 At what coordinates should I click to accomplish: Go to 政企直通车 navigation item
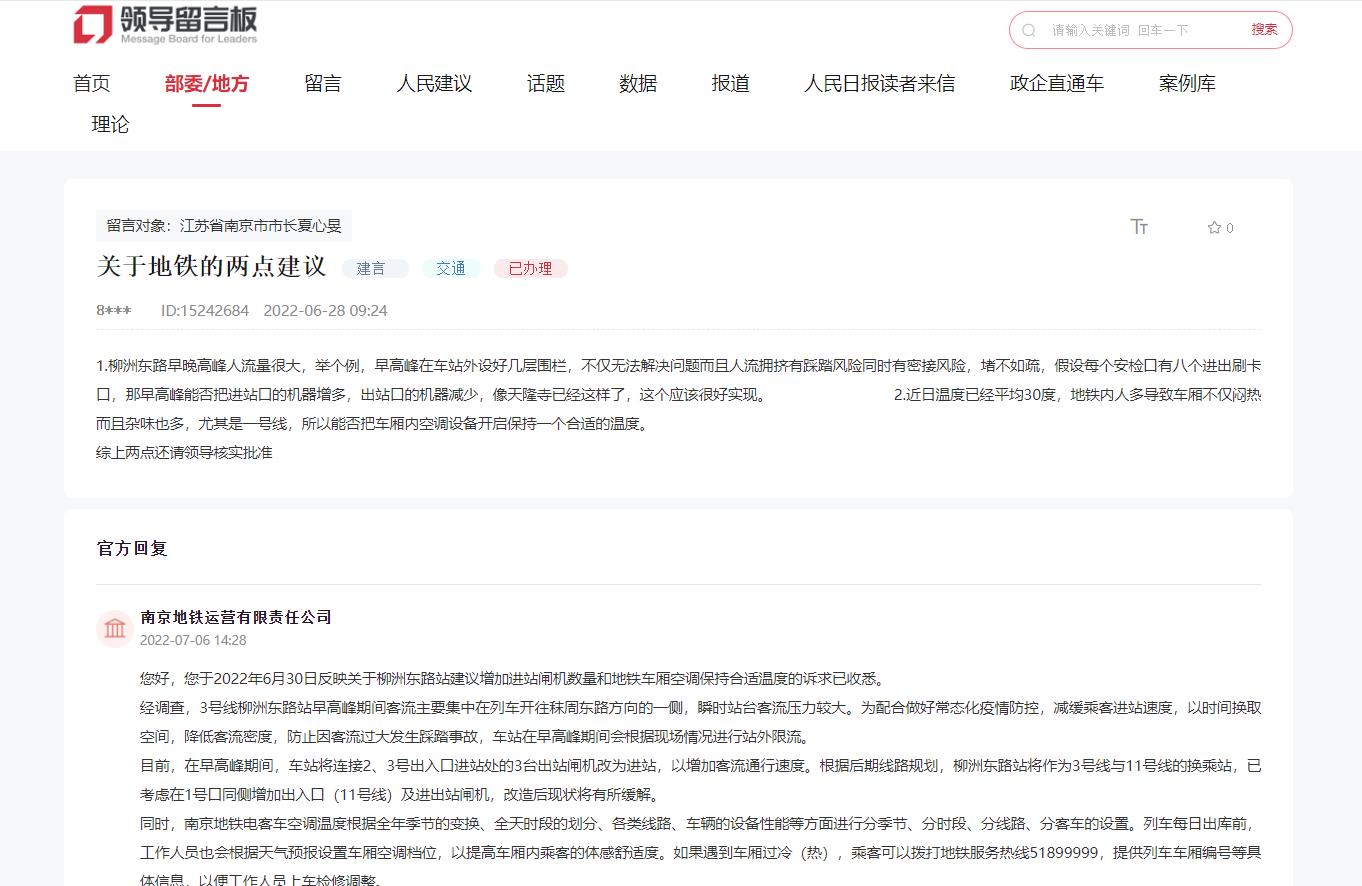point(1057,84)
